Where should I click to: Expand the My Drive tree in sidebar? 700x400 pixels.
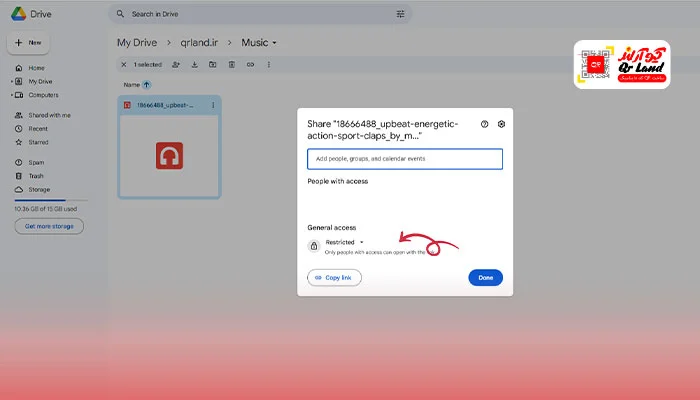click(10, 81)
